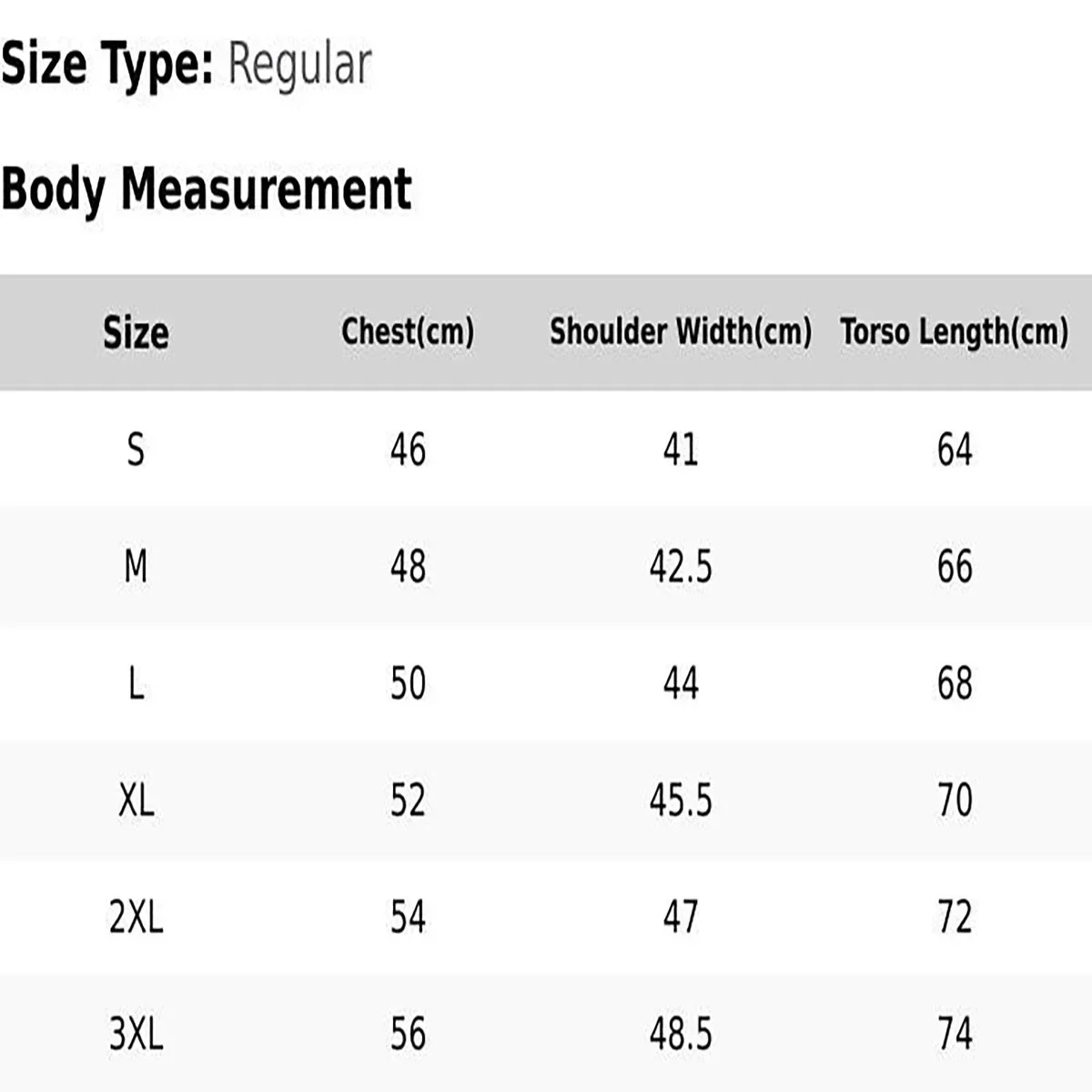
Task: Click the Size Type label
Action: 106,65
